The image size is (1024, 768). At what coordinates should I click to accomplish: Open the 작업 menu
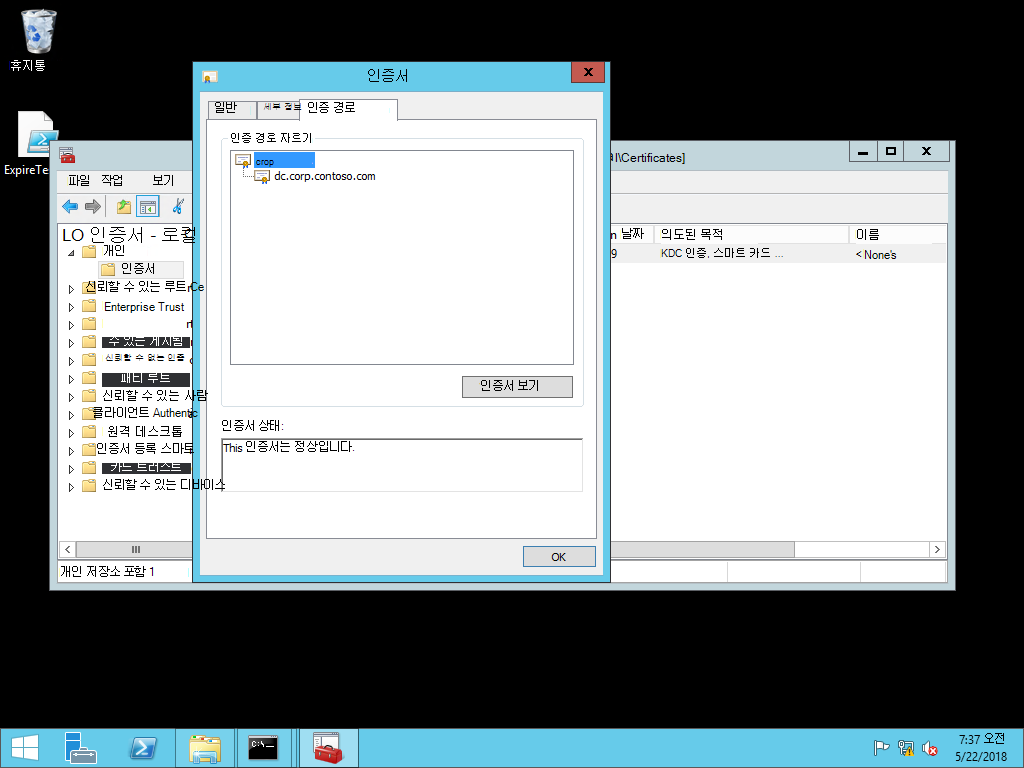[x=112, y=180]
